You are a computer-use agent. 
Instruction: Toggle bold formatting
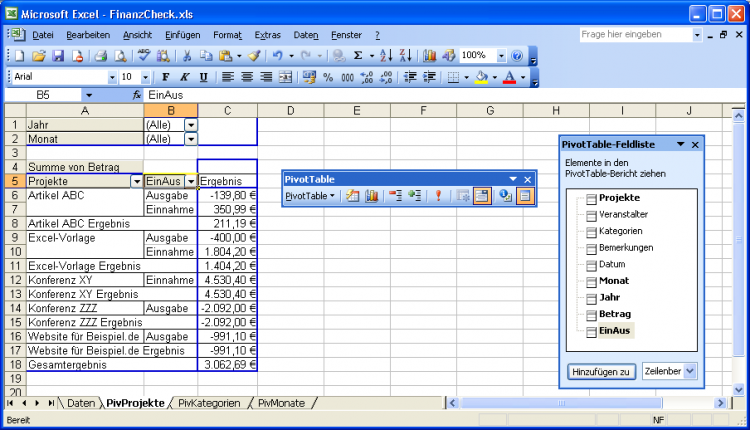click(164, 77)
